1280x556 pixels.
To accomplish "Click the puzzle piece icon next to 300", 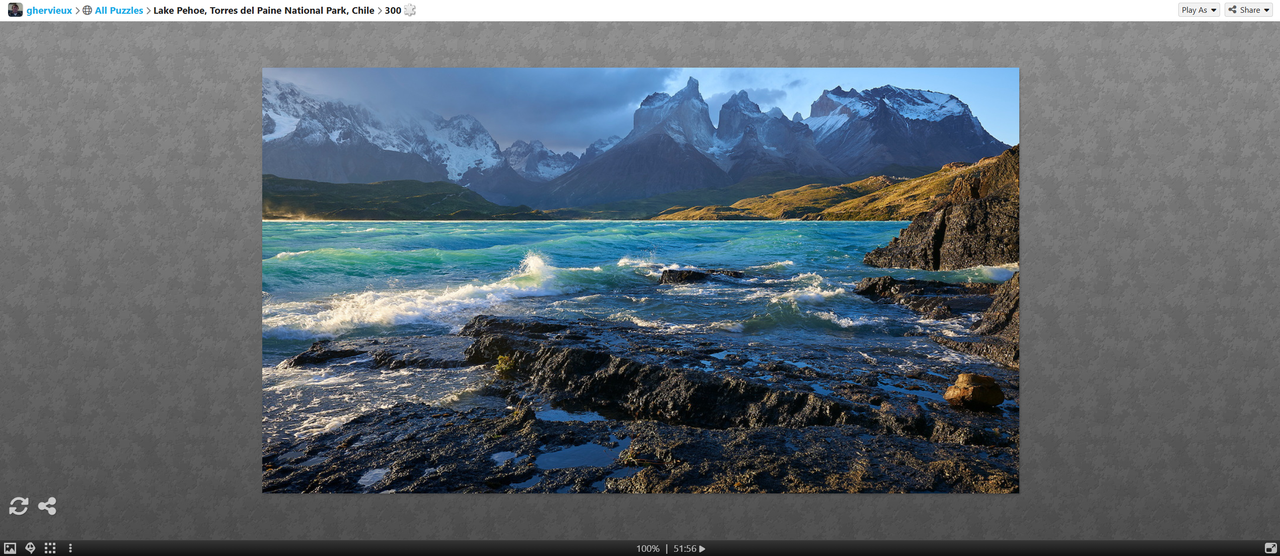I will pos(410,10).
